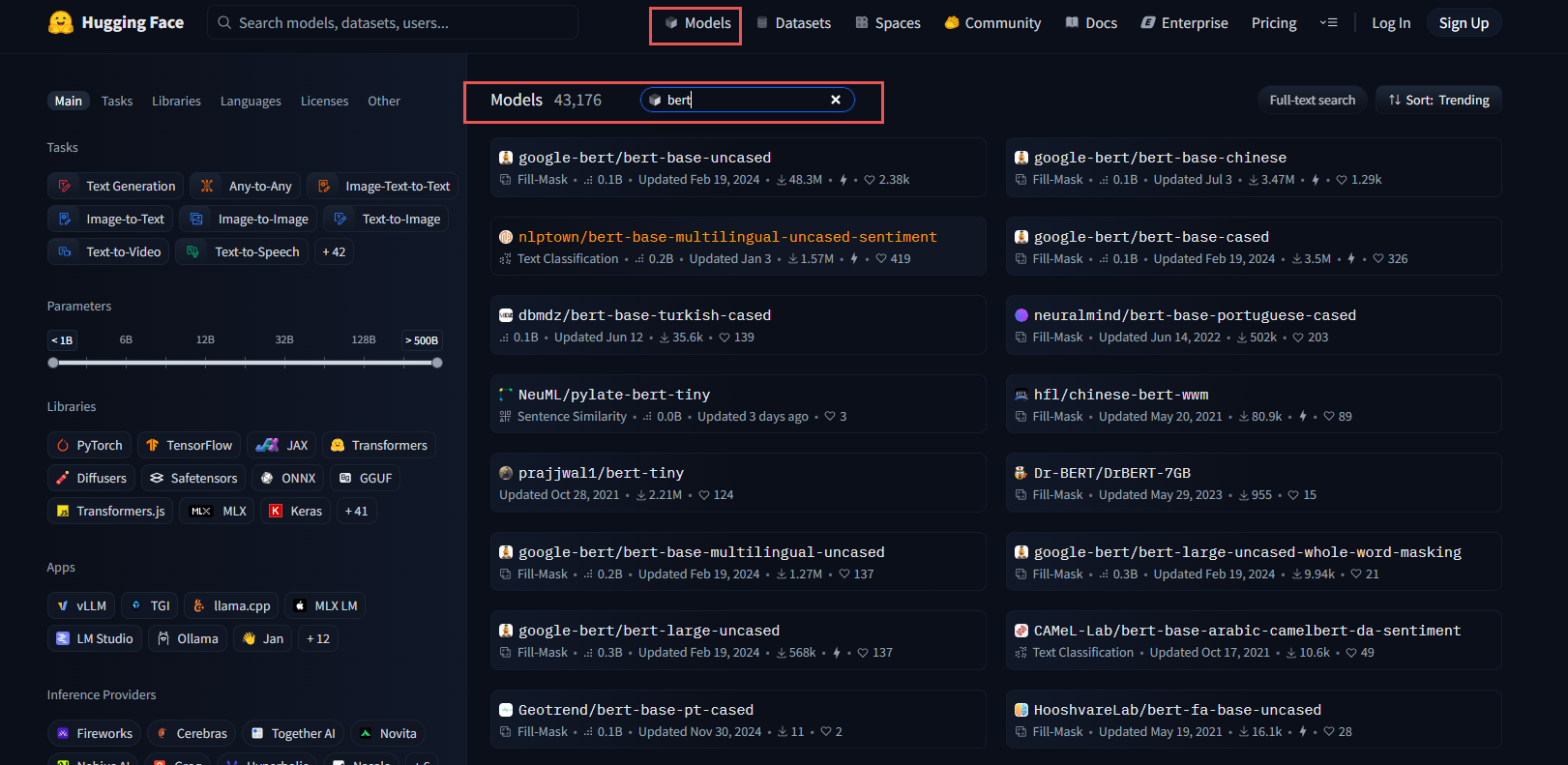The height and width of the screenshot is (765, 1568).
Task: Select the Text Generation task filter
Action: (x=116, y=186)
